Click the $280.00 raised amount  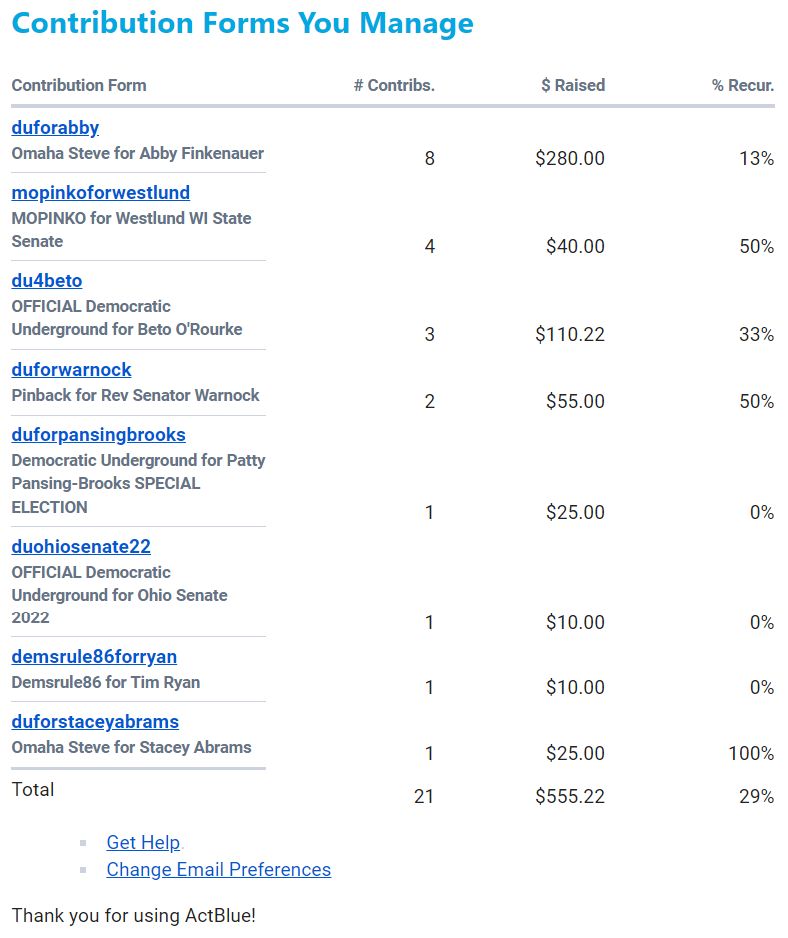click(570, 158)
